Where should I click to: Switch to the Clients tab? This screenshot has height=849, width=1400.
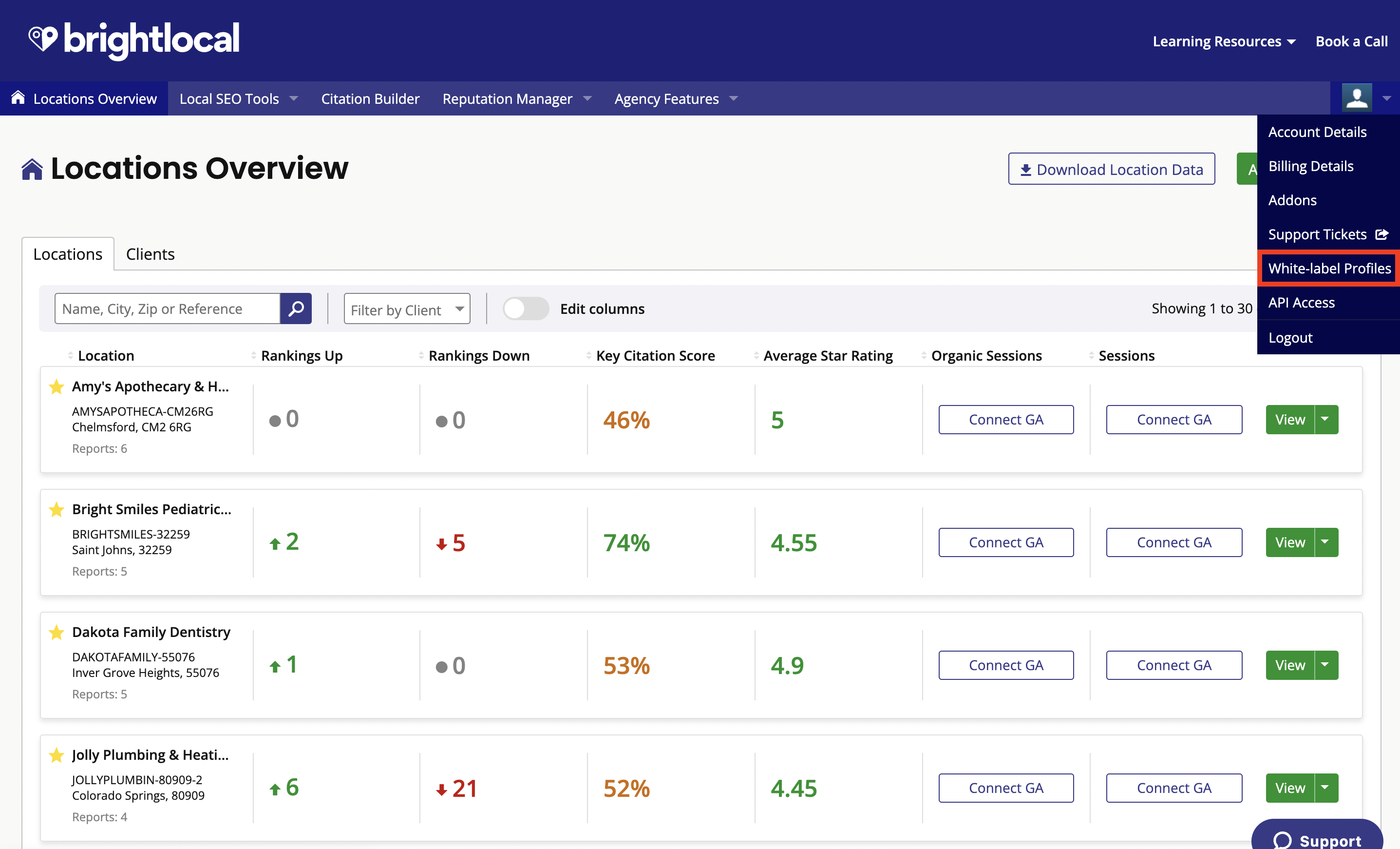click(x=150, y=254)
